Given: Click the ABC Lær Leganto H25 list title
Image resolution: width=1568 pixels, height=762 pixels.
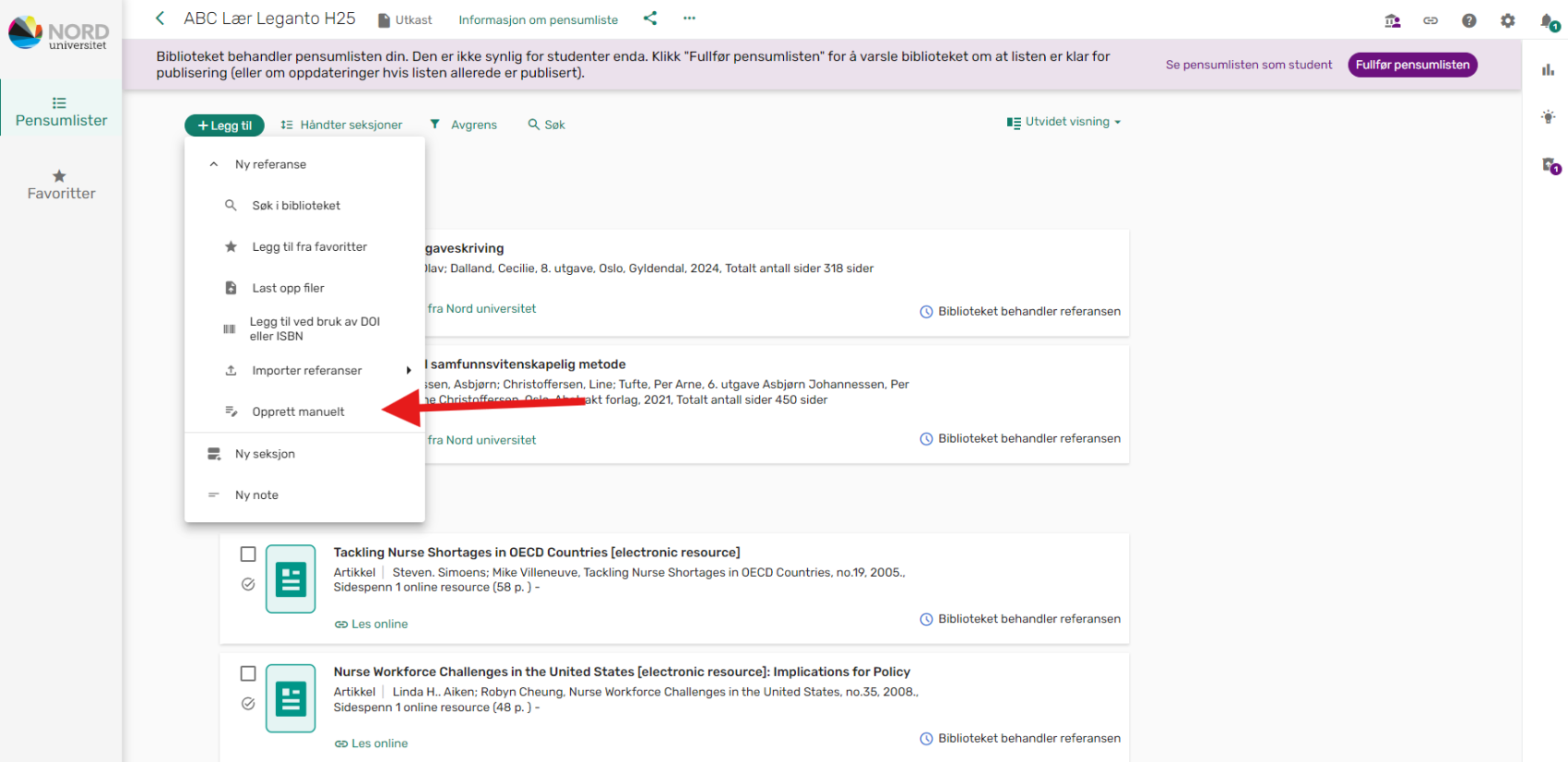Looking at the screenshot, I should click(269, 18).
